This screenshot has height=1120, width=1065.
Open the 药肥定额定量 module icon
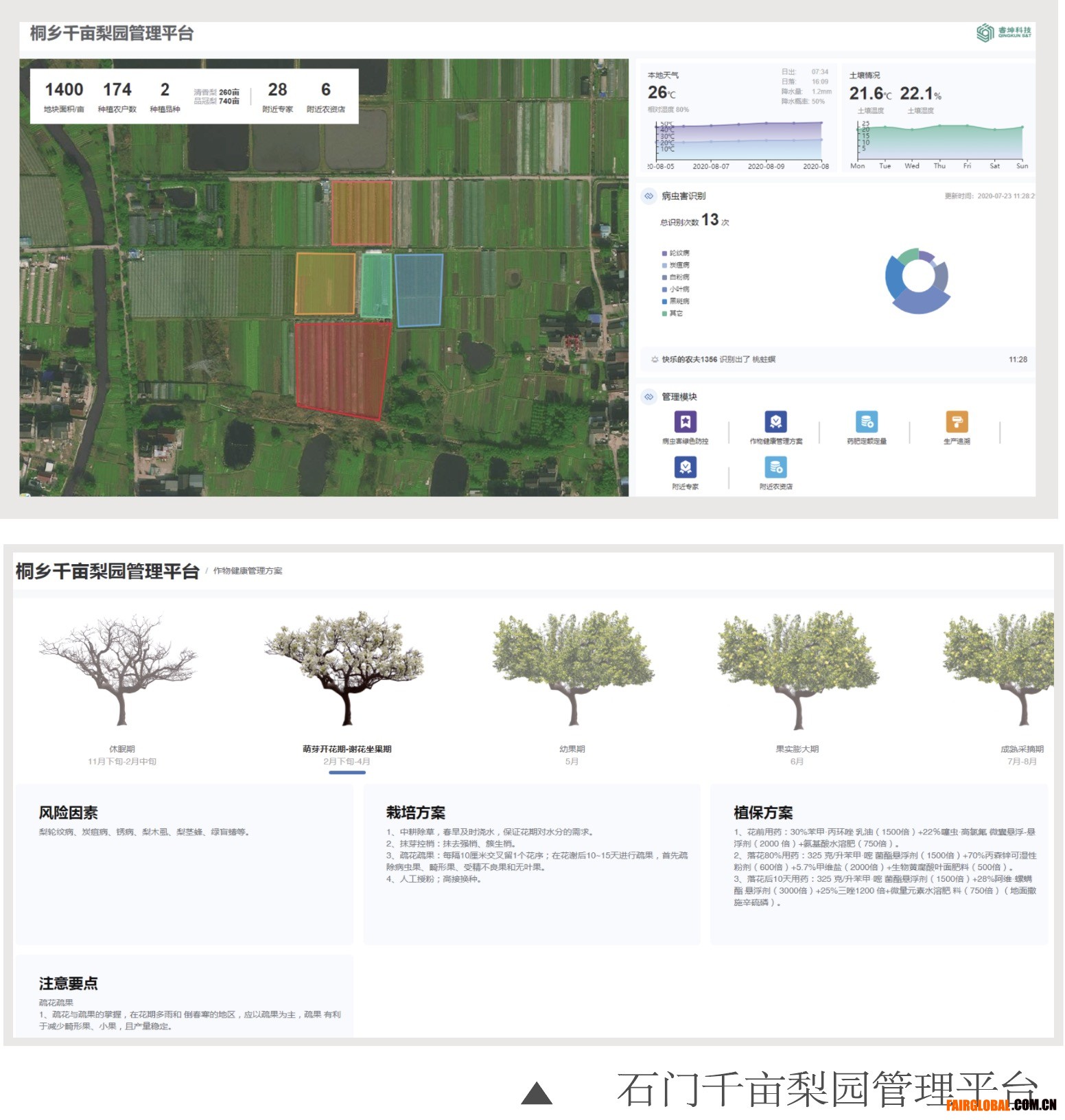tap(866, 421)
